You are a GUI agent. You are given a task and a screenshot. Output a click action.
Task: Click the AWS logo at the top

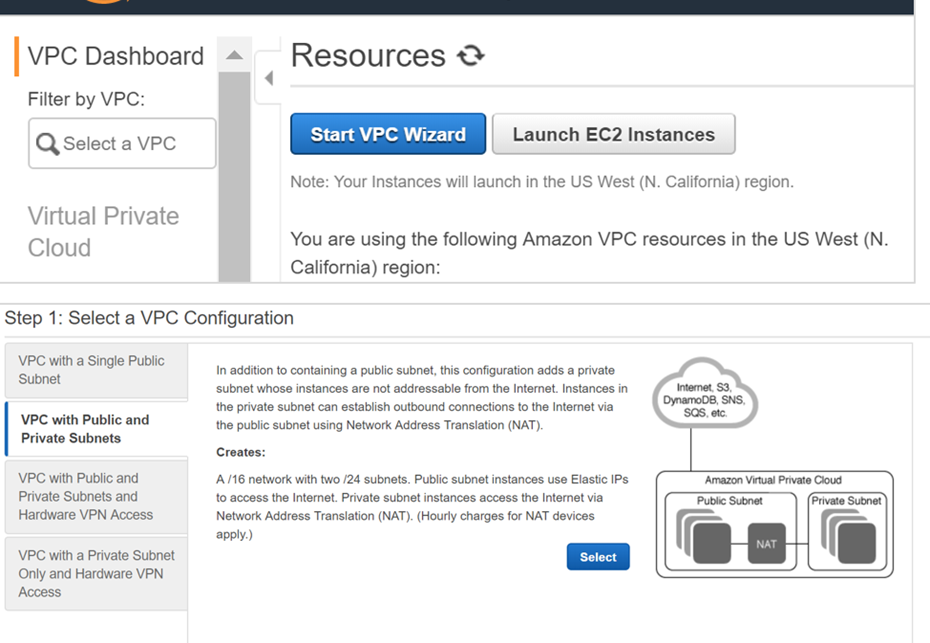click(105, 5)
